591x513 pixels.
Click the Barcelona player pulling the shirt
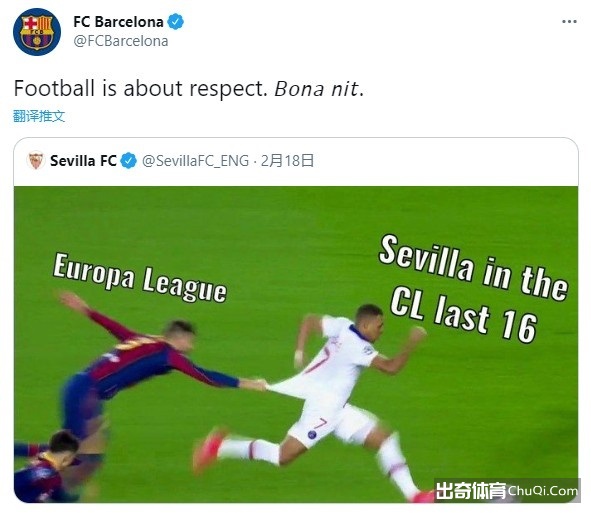[145, 369]
